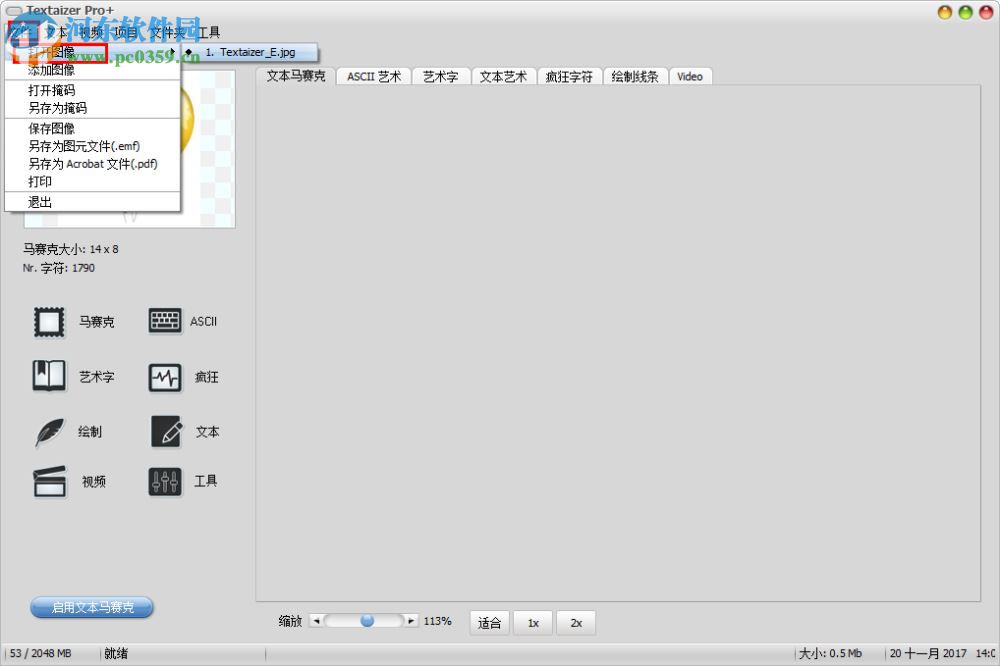Select the 艺术字 (Art text) icon
The height and width of the screenshot is (666, 1000).
coord(48,376)
